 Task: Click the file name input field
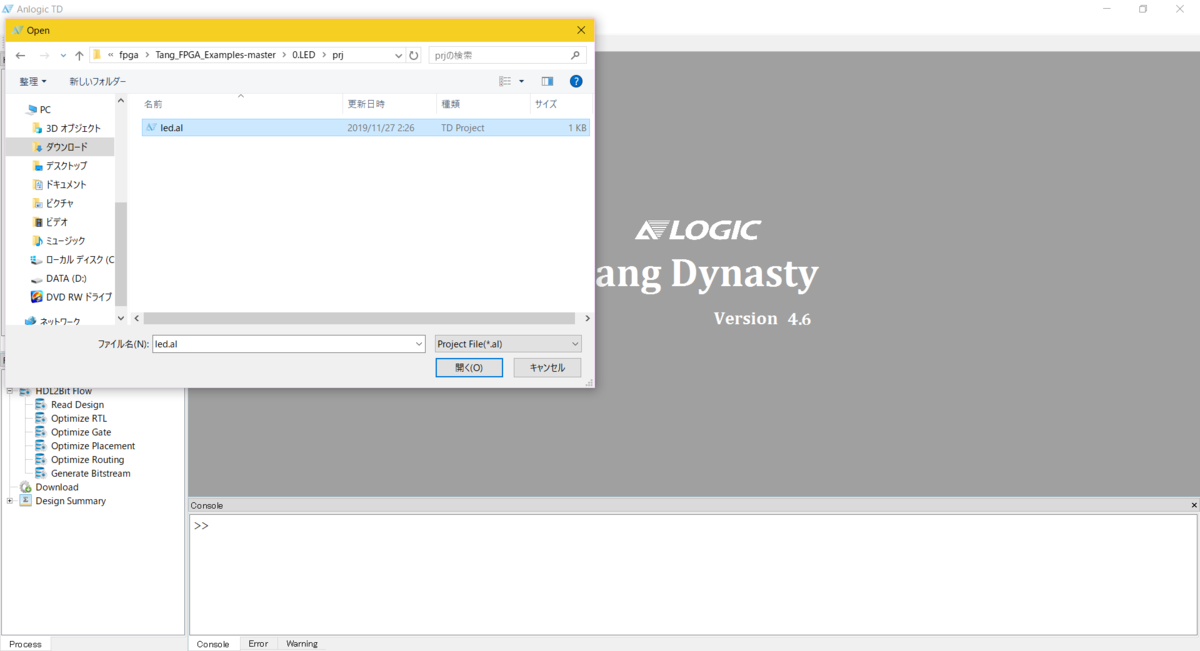[x=282, y=343]
